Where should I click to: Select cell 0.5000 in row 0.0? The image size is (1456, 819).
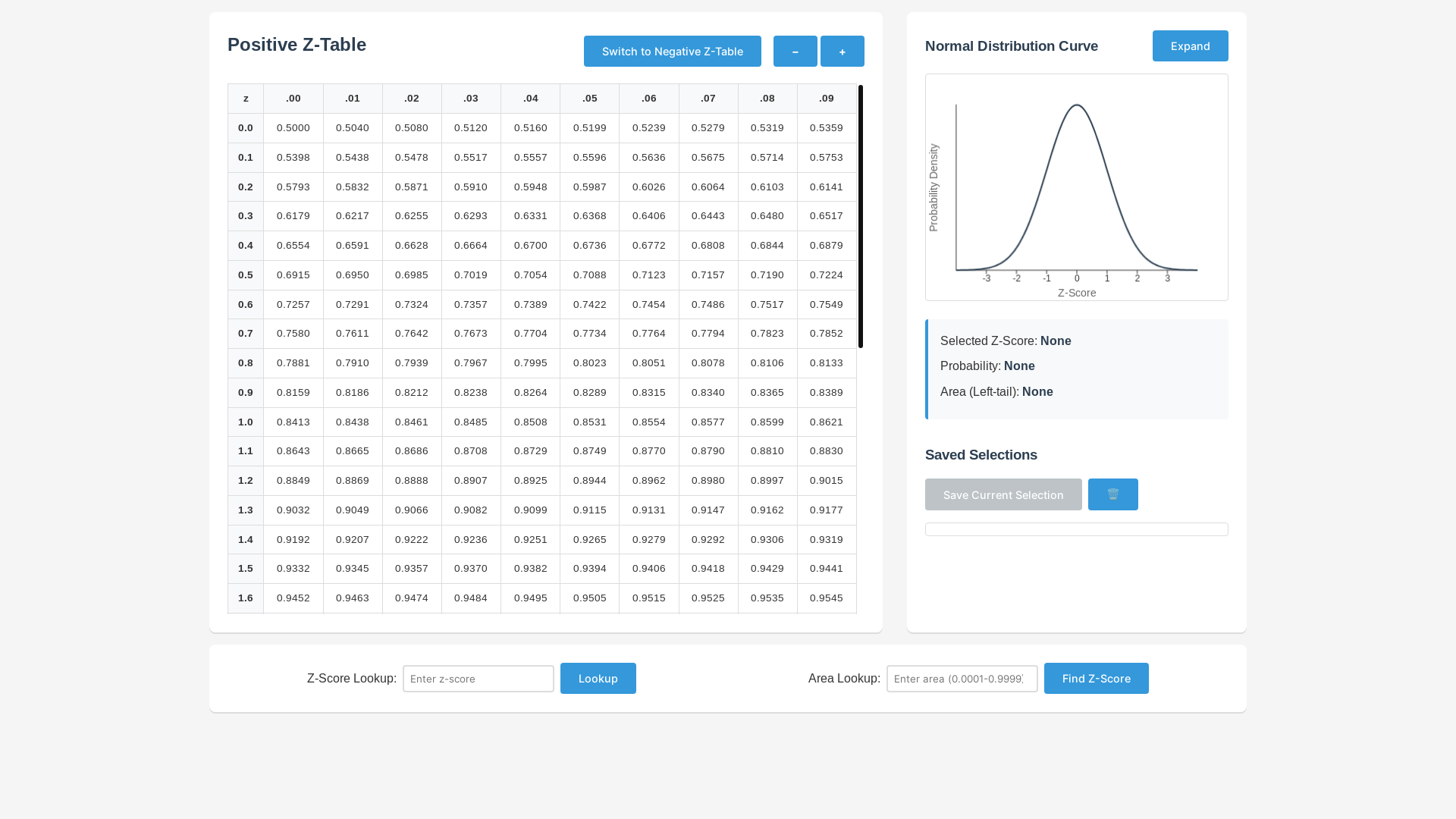pos(293,128)
